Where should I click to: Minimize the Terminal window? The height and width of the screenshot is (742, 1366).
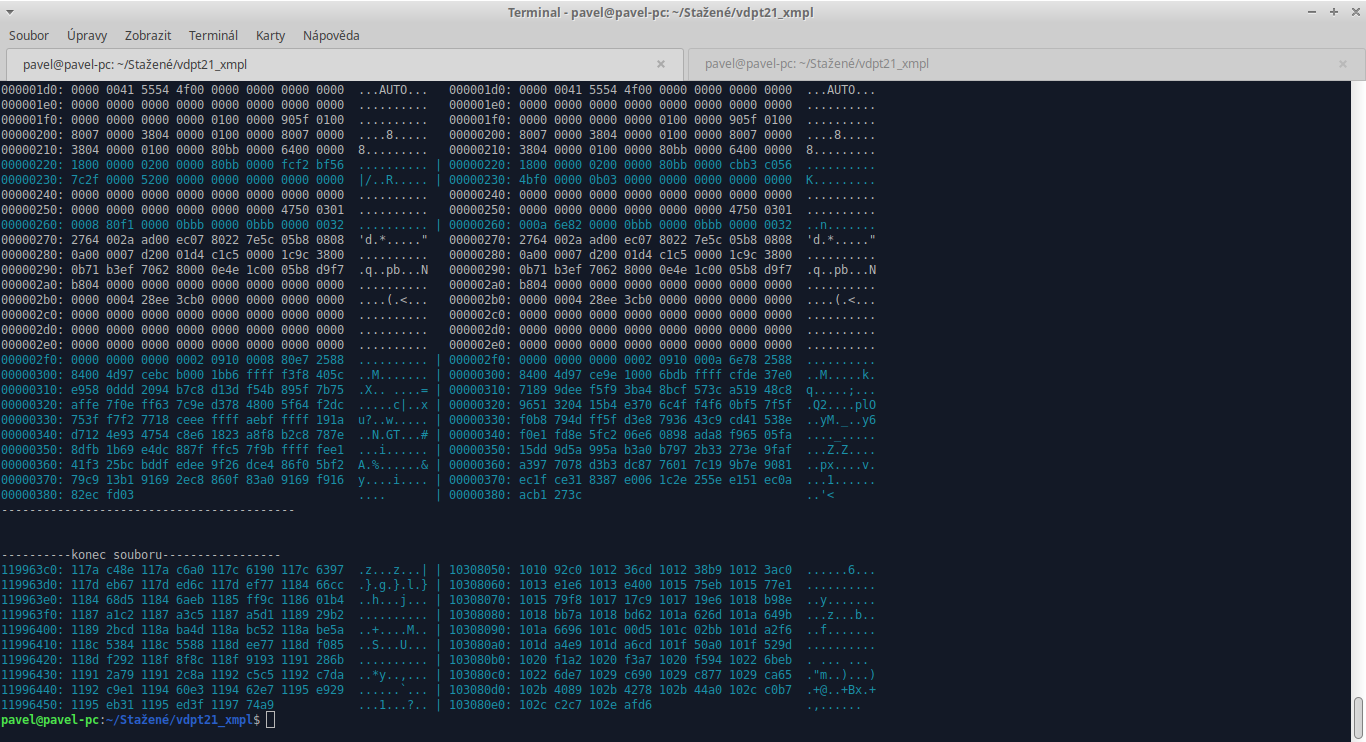[1313, 12]
